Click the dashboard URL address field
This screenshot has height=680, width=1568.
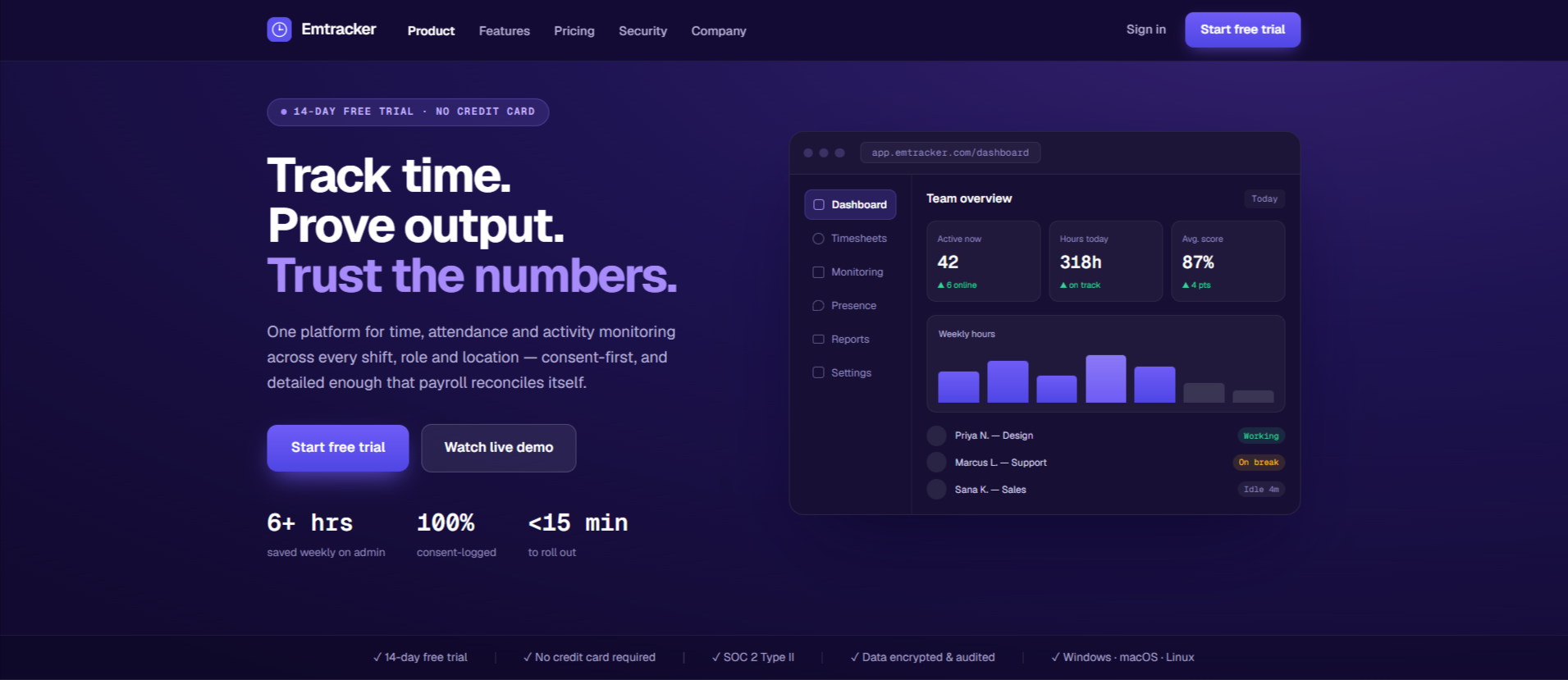(950, 153)
